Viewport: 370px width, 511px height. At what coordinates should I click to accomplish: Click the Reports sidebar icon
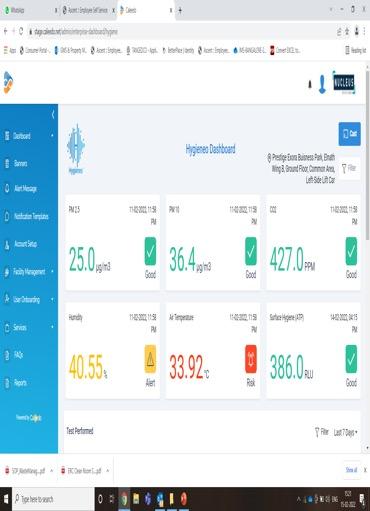click(7, 383)
